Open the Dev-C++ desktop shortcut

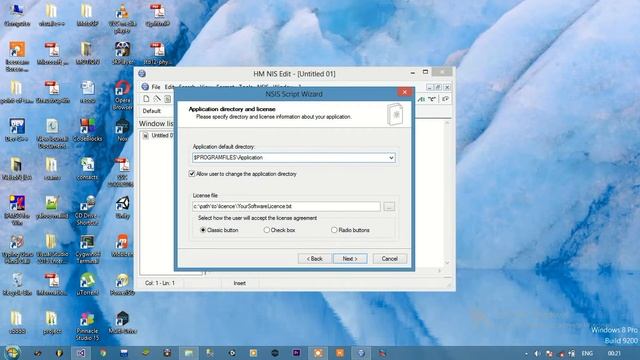[x=17, y=130]
